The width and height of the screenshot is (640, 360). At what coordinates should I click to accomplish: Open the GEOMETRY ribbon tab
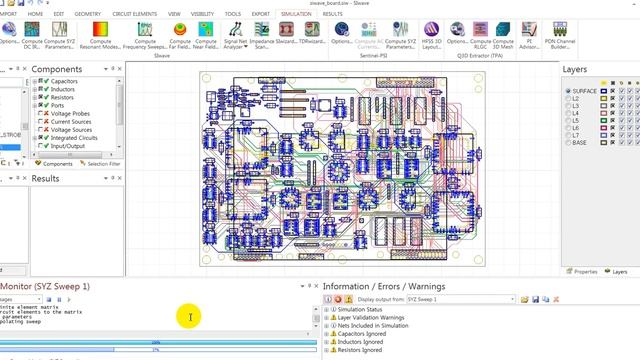coord(88,14)
